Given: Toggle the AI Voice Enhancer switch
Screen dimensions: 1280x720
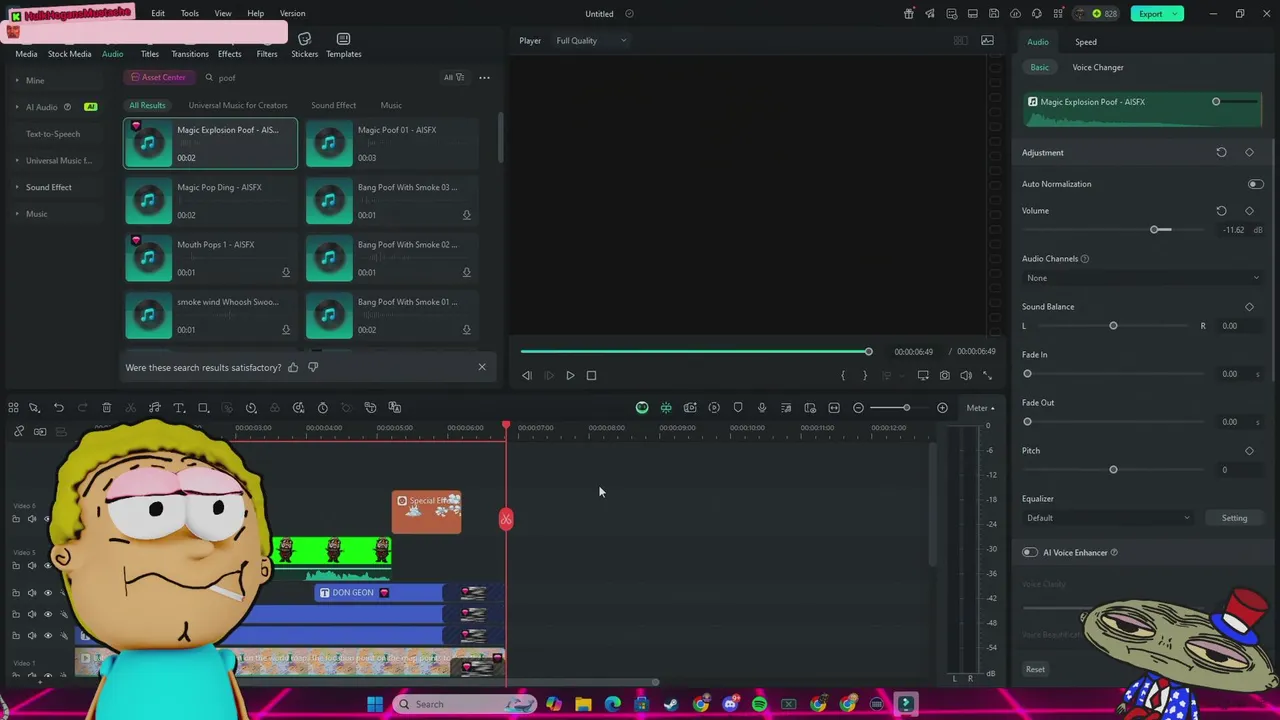Looking at the screenshot, I should point(1029,552).
